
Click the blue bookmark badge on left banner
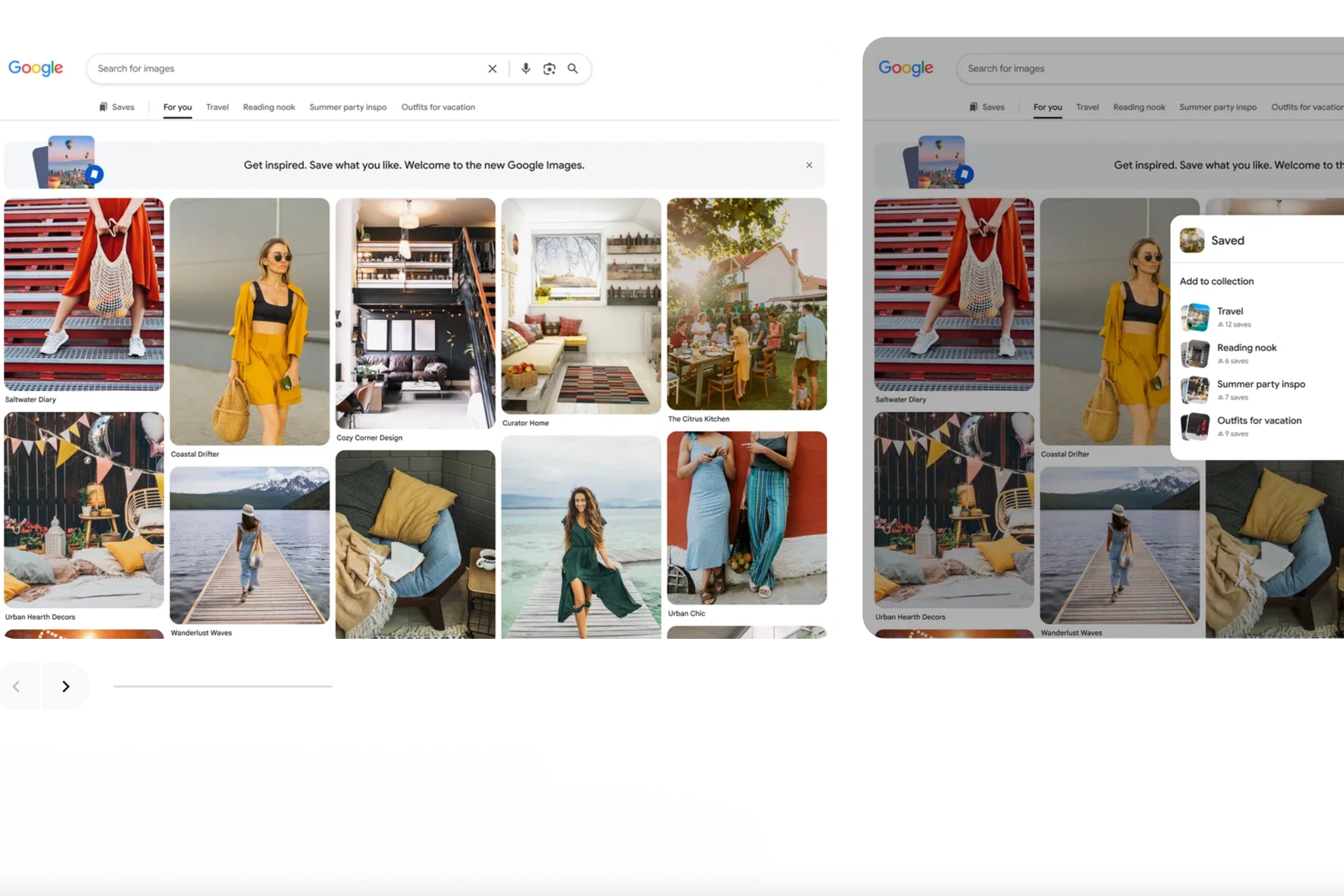click(x=94, y=174)
